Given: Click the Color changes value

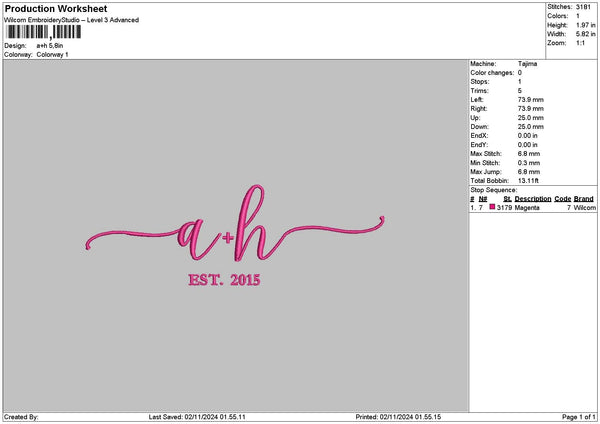Looking at the screenshot, I should tap(520, 73).
